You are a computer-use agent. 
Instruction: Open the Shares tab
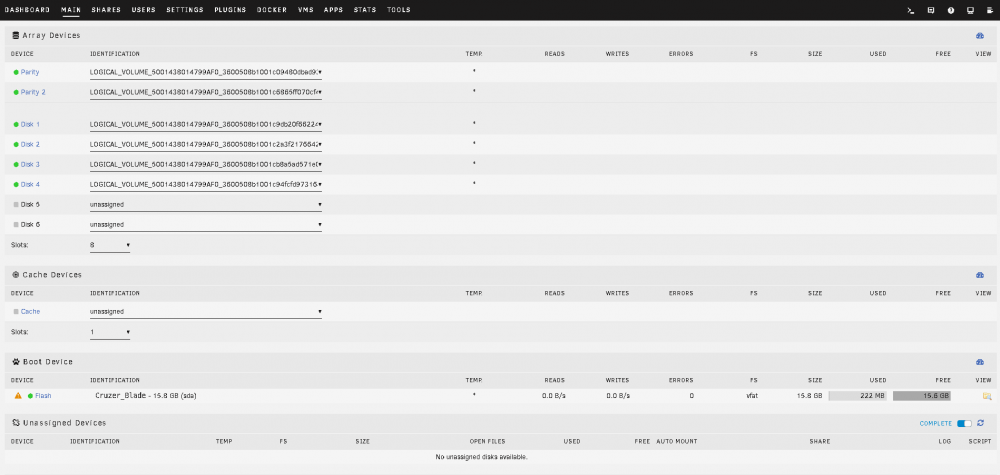[x=107, y=10]
